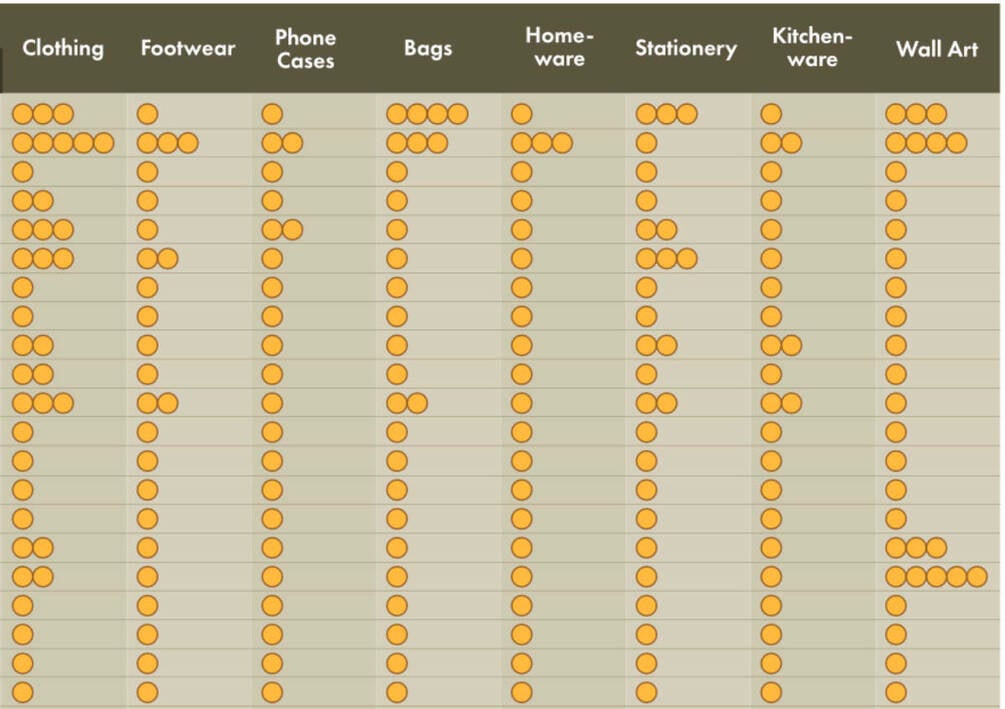Screen dimensions: 1005x709
Task: Click last dot in Bags' four-dot row
Action: point(458,114)
